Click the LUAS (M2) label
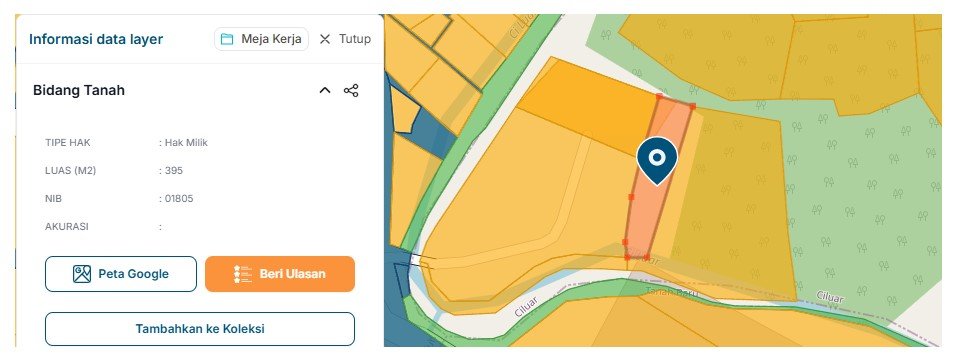This screenshot has height=360, width=956. 71,171
